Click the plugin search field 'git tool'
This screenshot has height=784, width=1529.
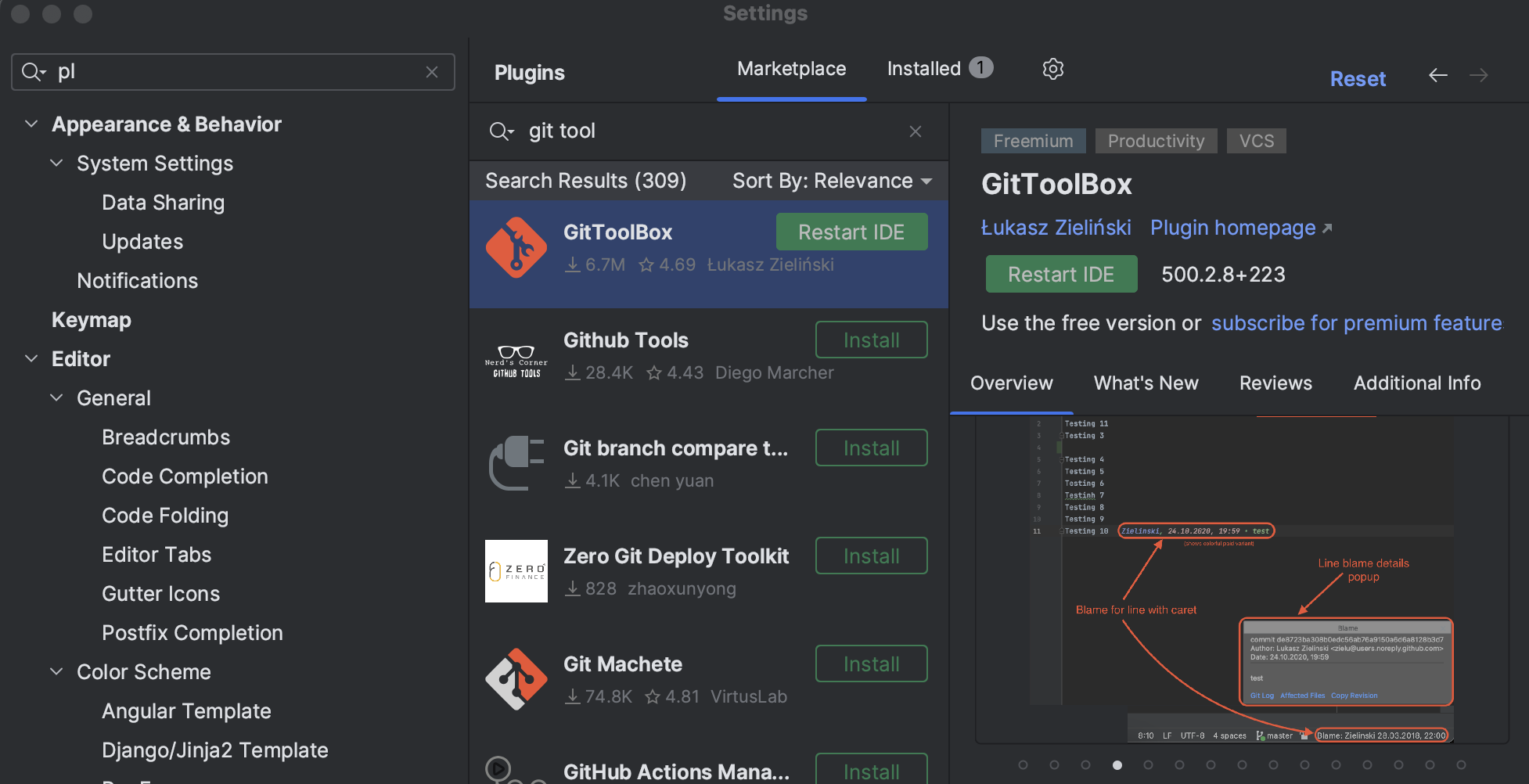(x=708, y=131)
